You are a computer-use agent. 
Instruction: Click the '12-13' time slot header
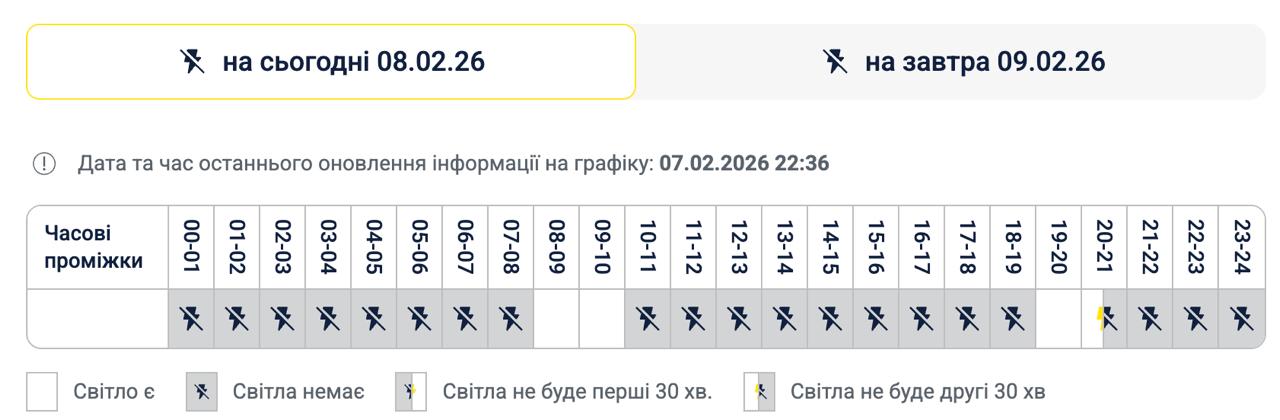tap(739, 247)
